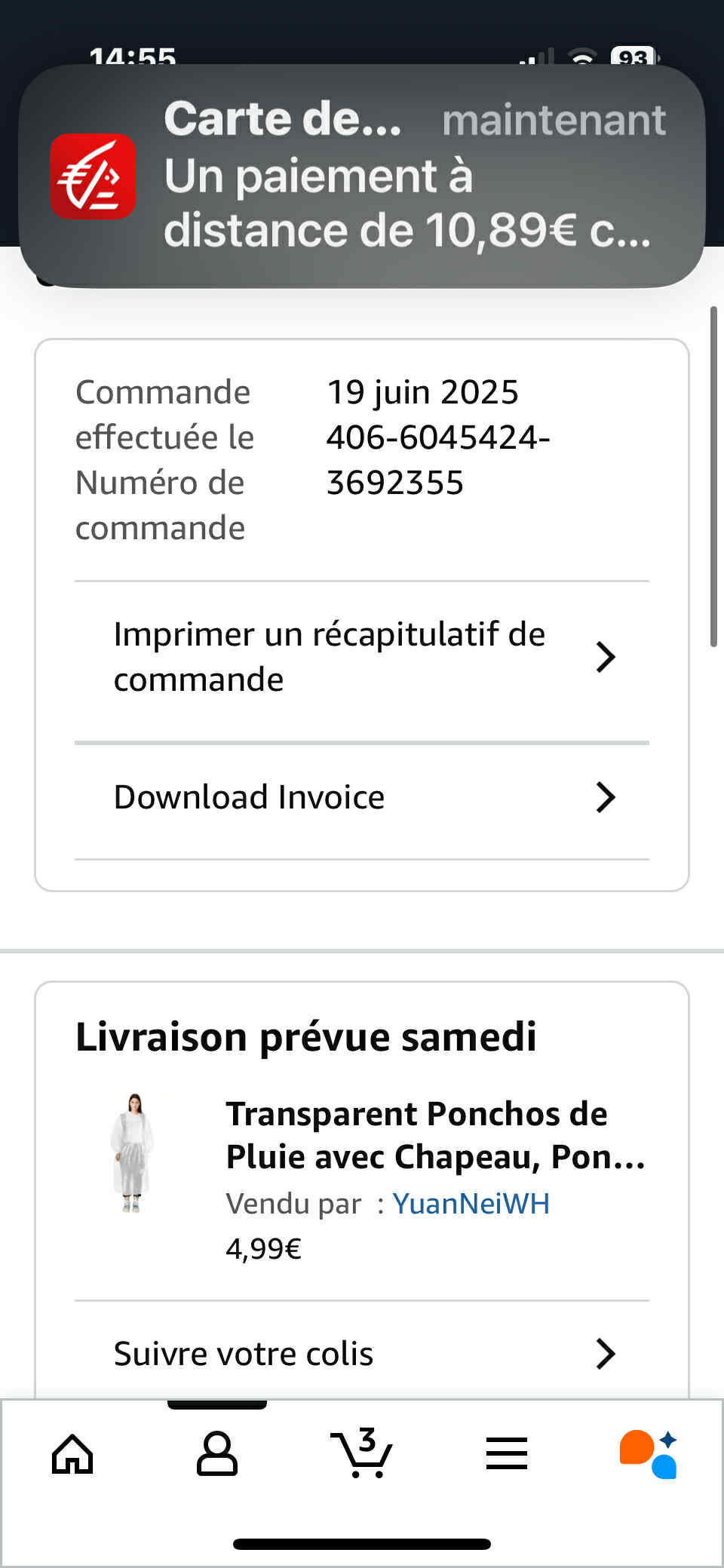Tap the poncho product thumbnail
724x1568 pixels.
click(x=133, y=1152)
